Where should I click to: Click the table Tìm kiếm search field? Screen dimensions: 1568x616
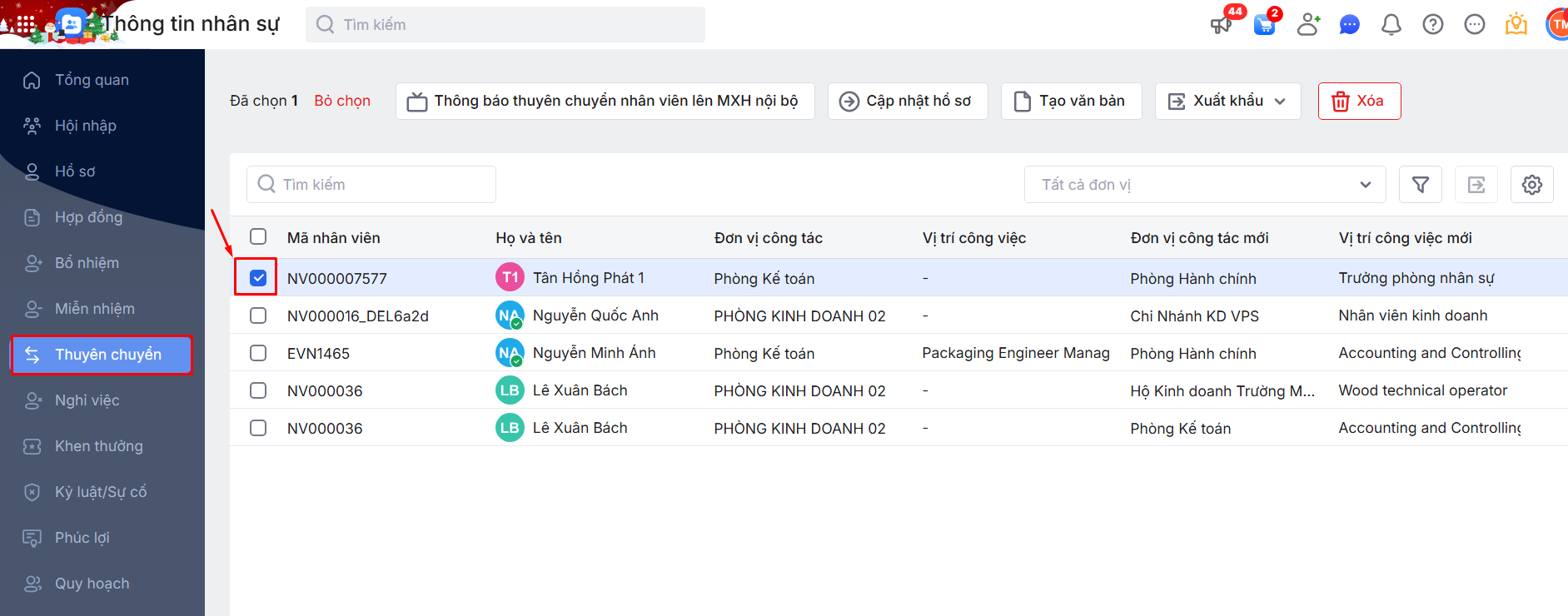371,185
